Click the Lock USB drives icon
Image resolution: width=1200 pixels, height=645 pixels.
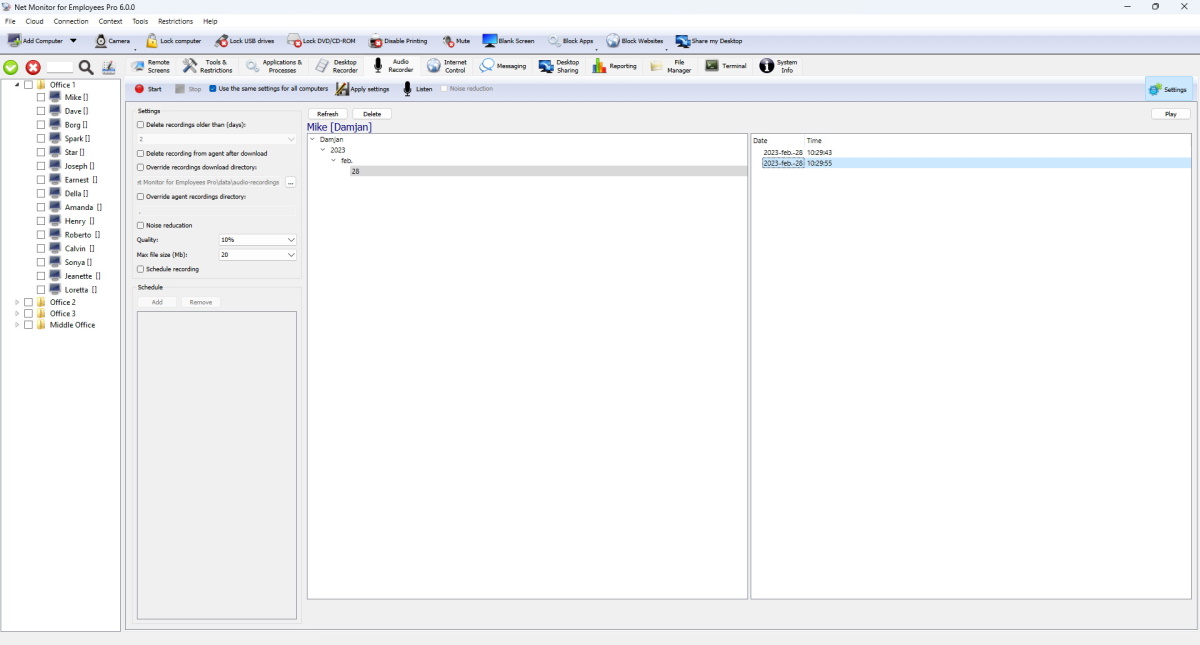(x=221, y=41)
